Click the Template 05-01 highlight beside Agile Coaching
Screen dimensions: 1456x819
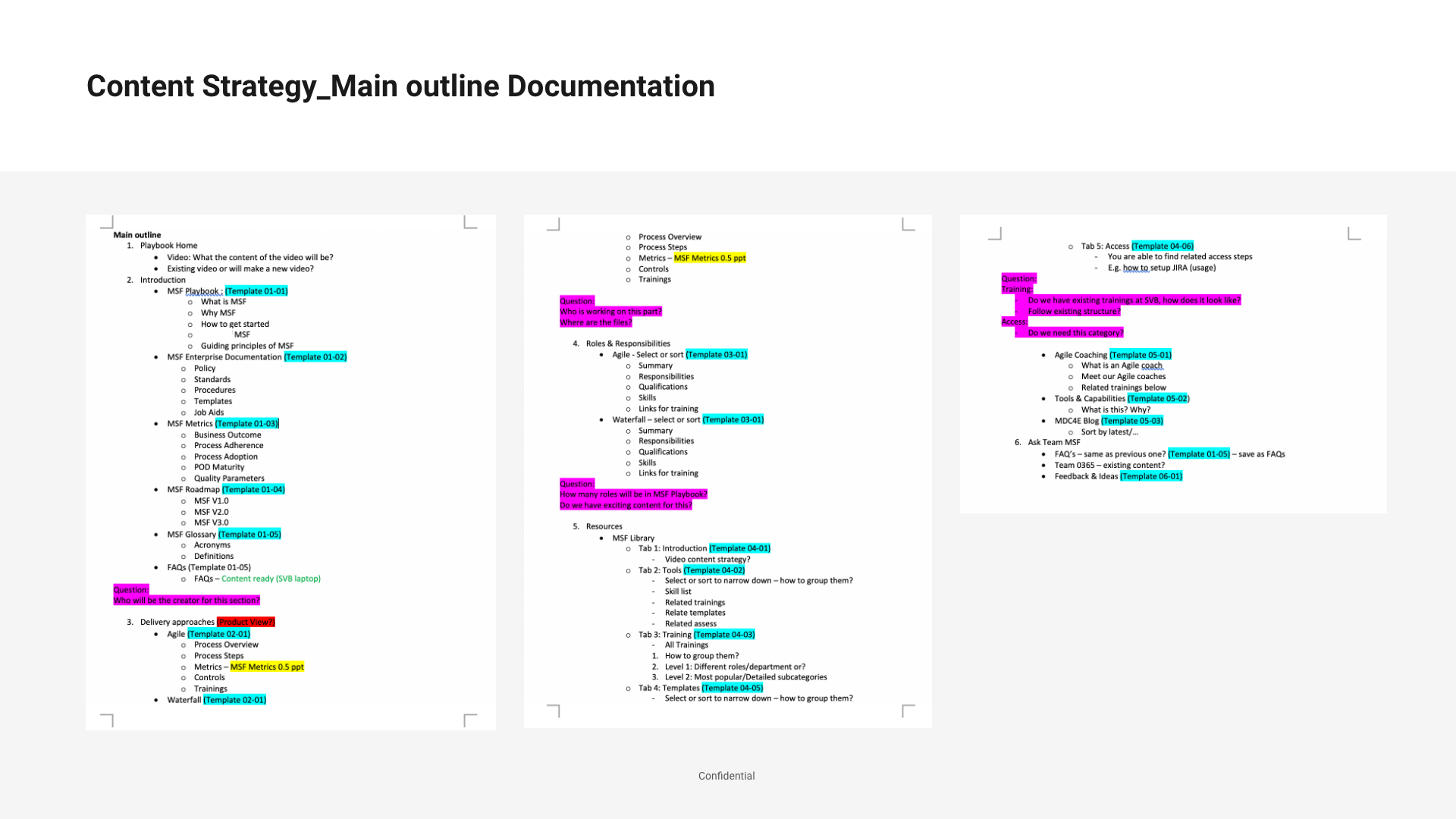click(1141, 355)
